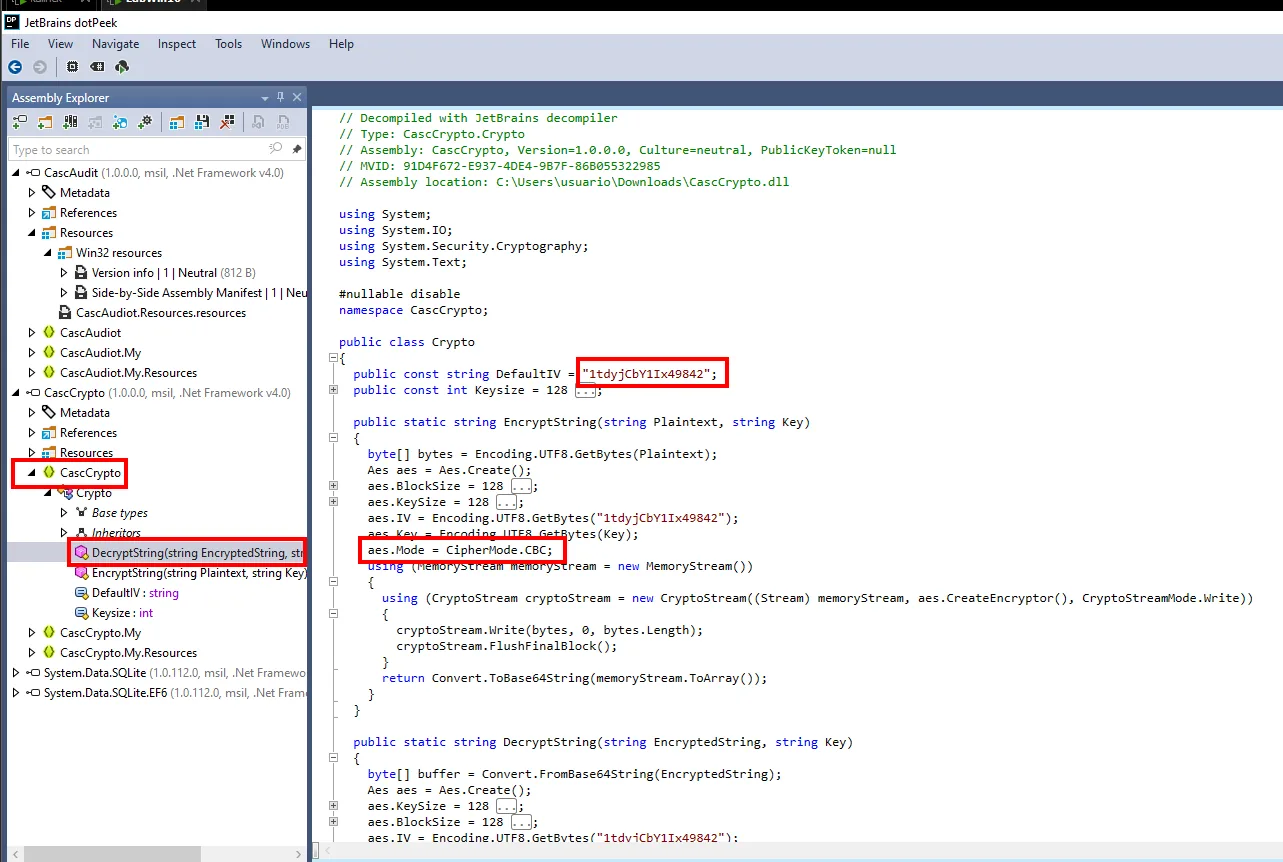Select the DefaultIV : string field
This screenshot has width=1283, height=862.
(x=127, y=593)
